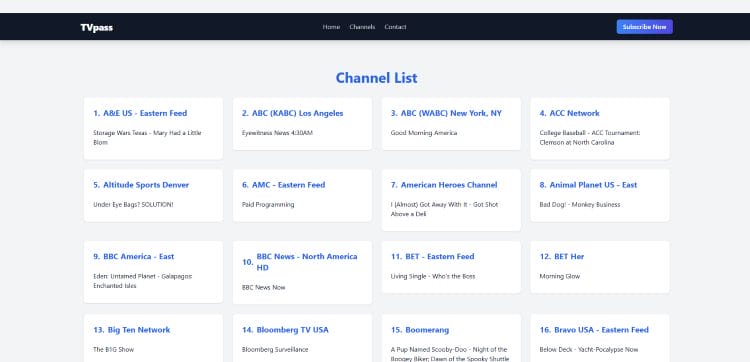Click 'Bloomberg Surveillance' program text
Screen dimensions: 750x362
pos(275,350)
